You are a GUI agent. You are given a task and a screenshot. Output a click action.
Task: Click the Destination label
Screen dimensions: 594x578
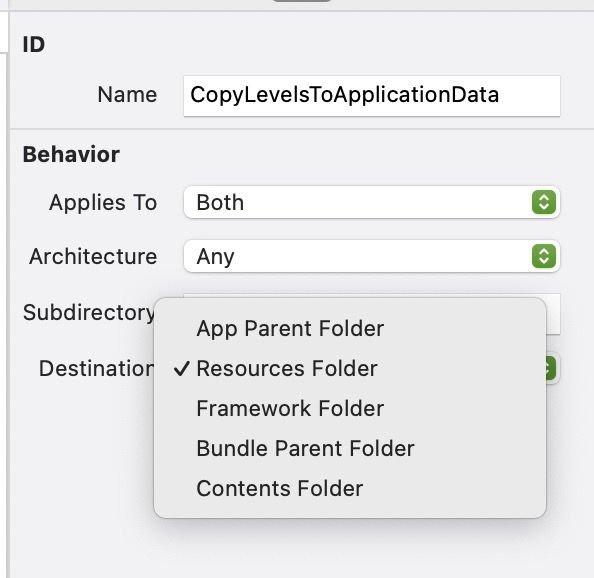tap(97, 369)
